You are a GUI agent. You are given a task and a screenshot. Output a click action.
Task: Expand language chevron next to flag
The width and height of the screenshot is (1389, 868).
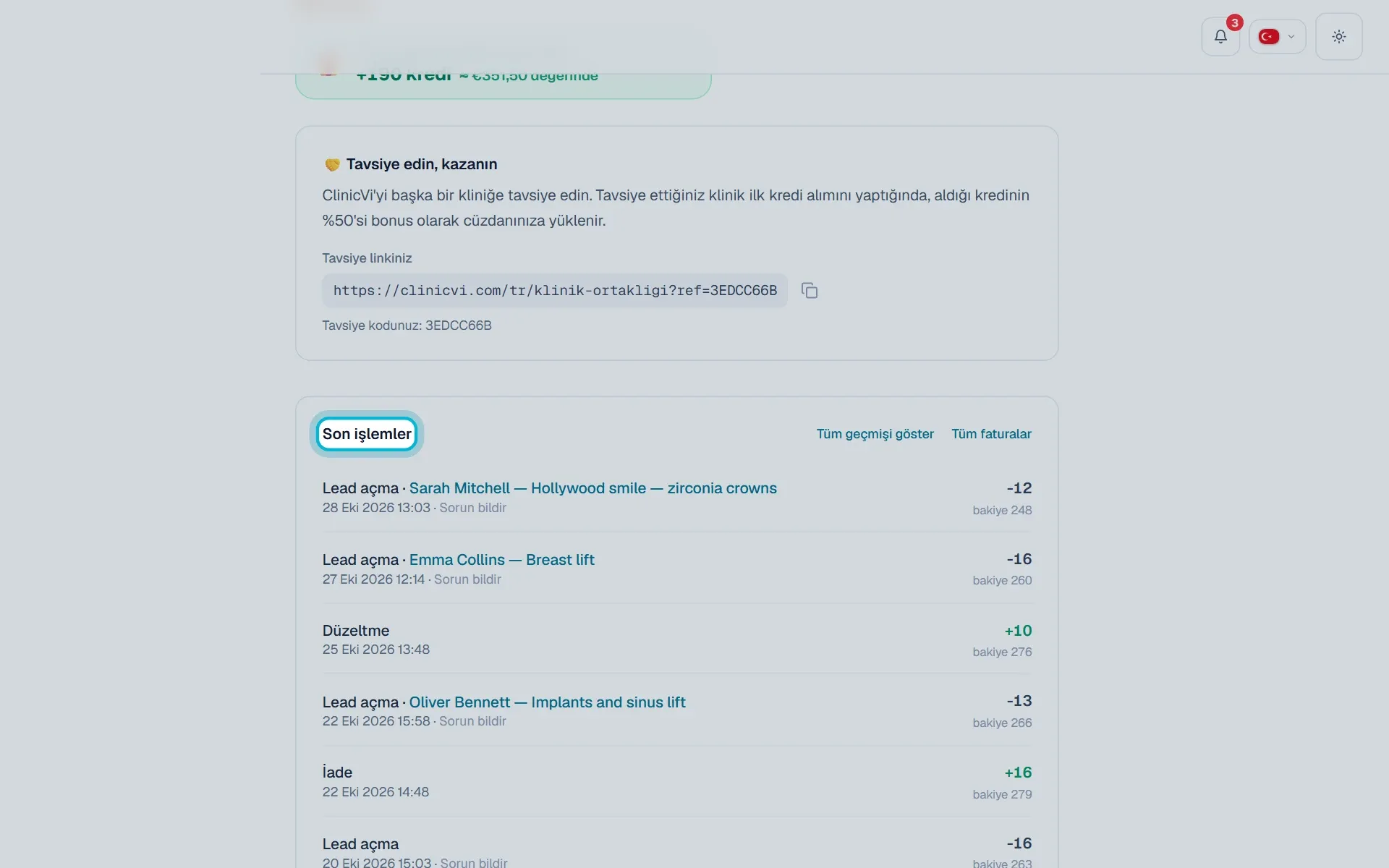pyautogui.click(x=1291, y=37)
